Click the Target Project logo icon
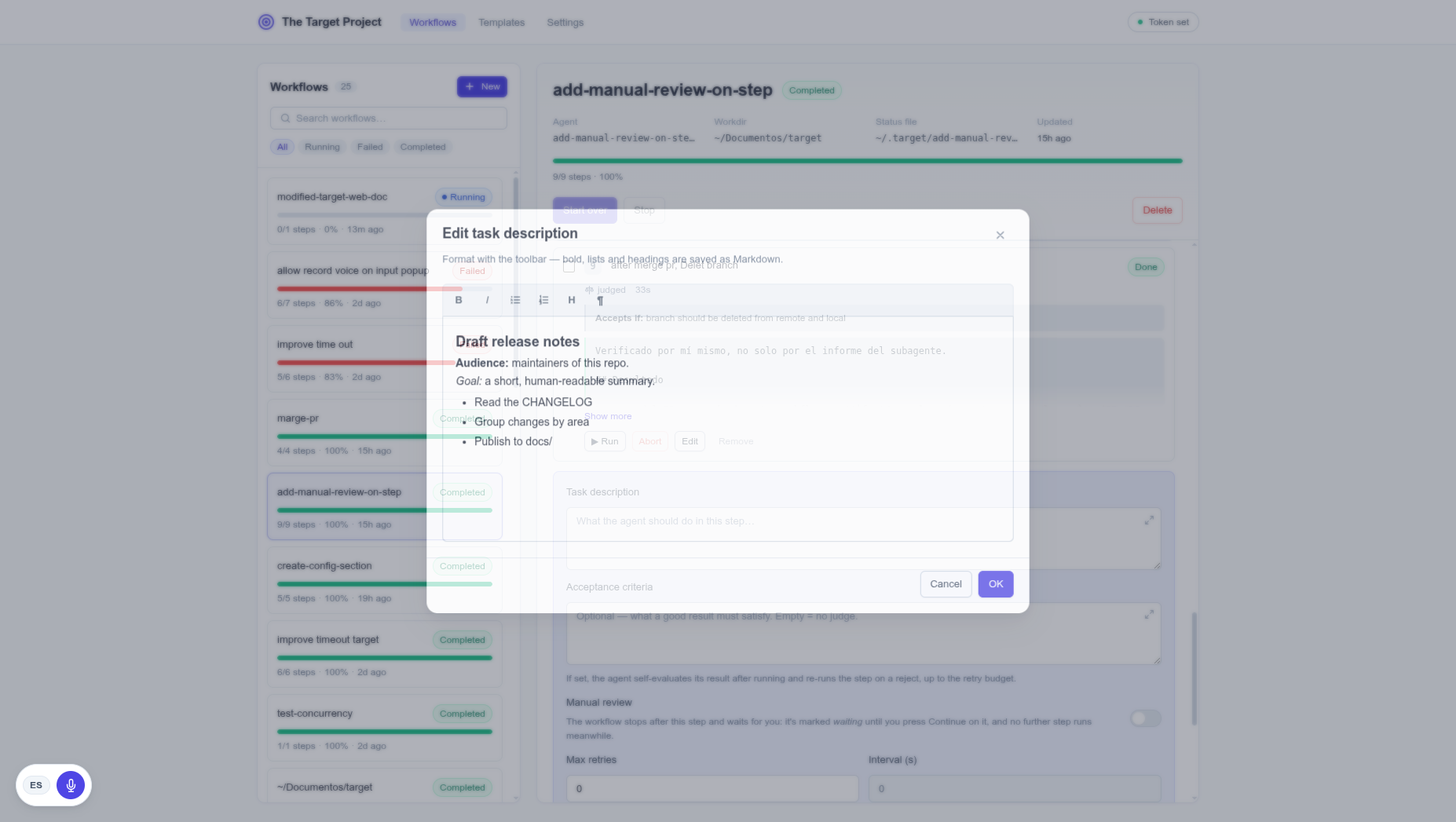1456x822 pixels. click(266, 22)
